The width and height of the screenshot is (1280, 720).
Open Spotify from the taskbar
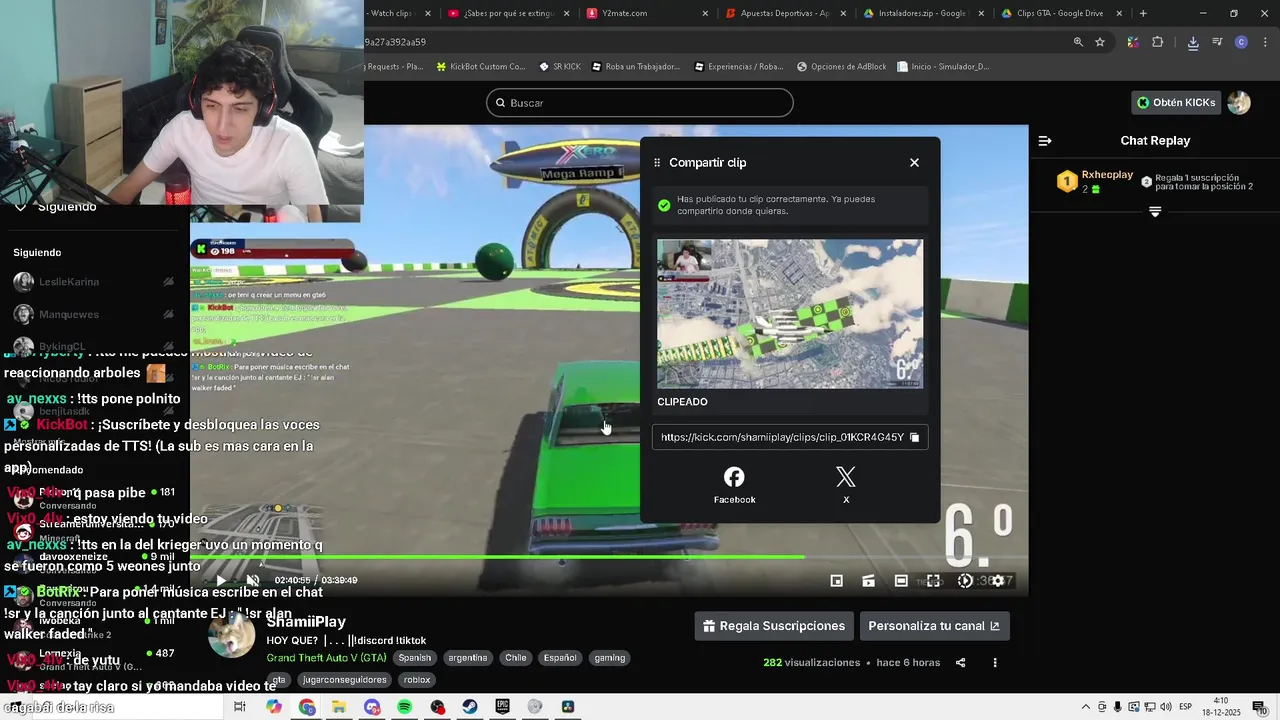coord(405,707)
